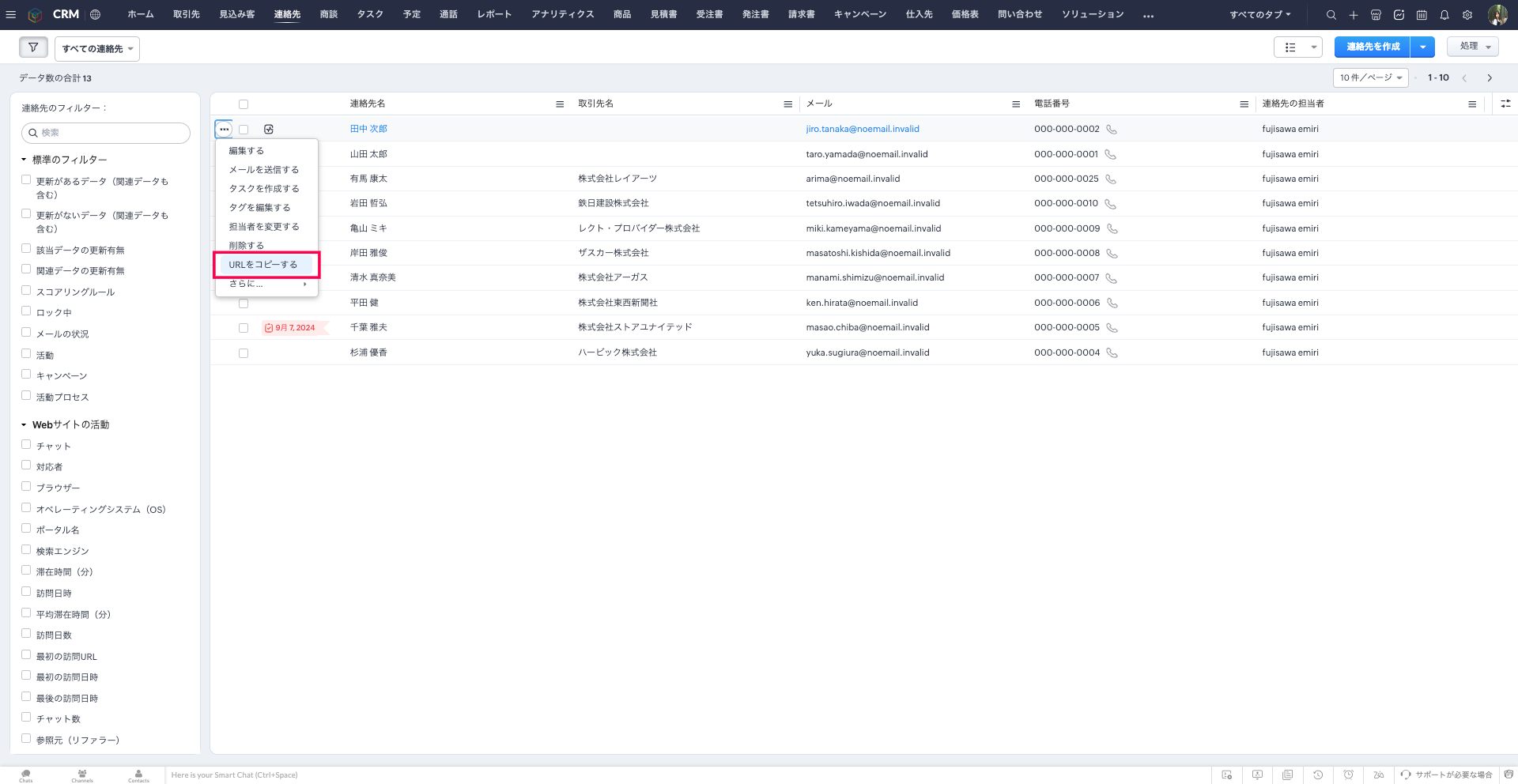Open the 10件/ページ page size dropdown
This screenshot has width=1518, height=784.
click(x=1371, y=77)
